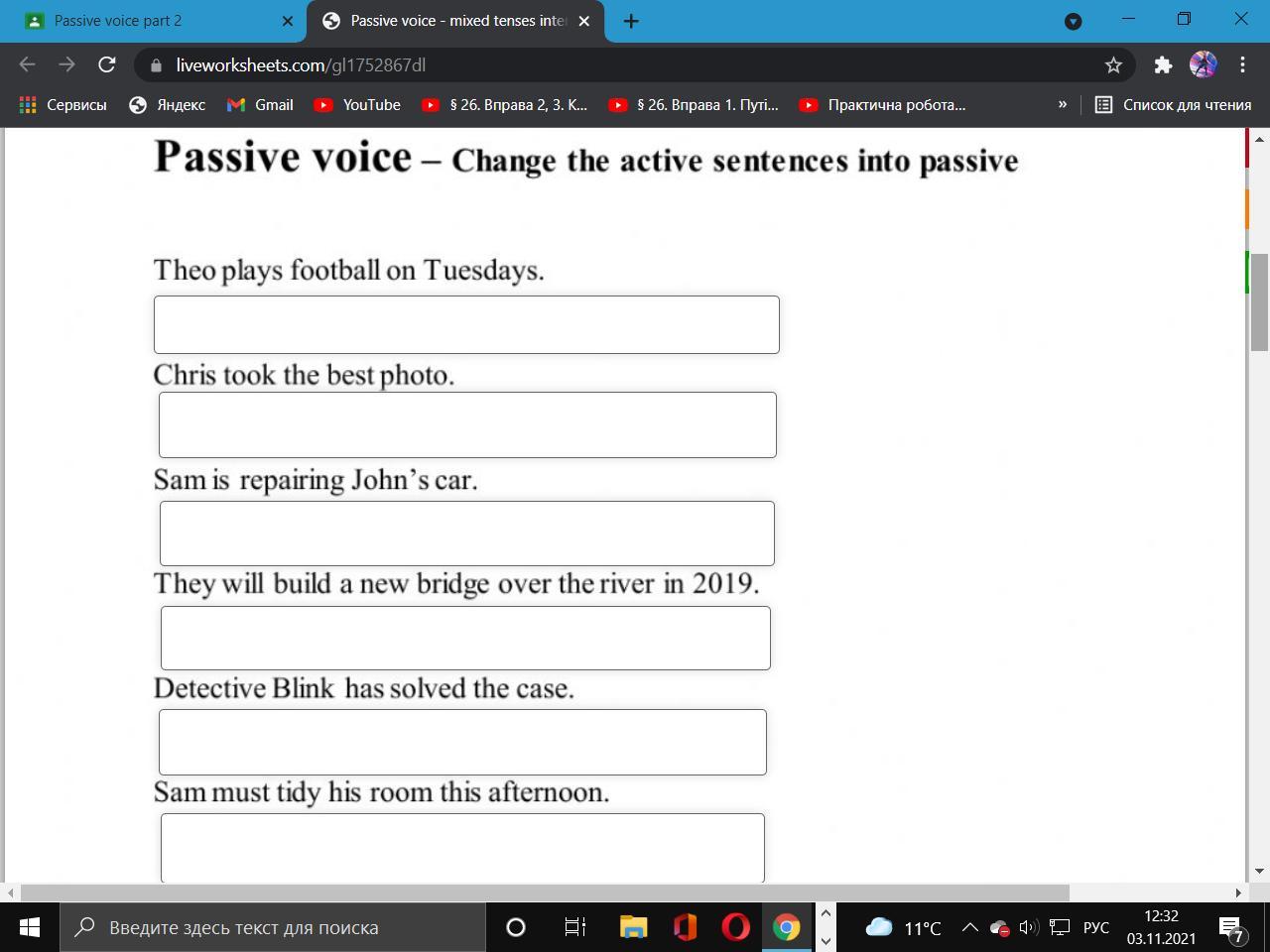Image resolution: width=1270 pixels, height=952 pixels.
Task: Open the § 26. Вправа 1. Путі bookmark
Action: click(x=694, y=104)
